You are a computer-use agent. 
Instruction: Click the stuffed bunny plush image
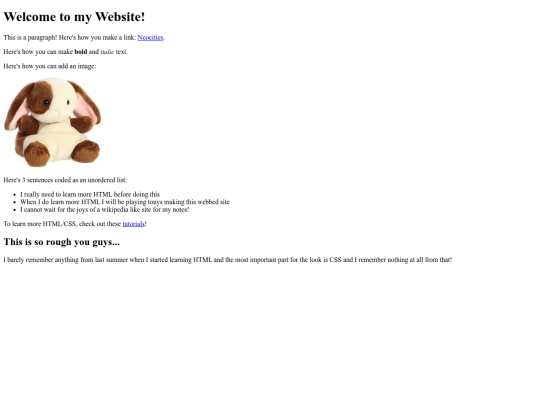point(52,123)
